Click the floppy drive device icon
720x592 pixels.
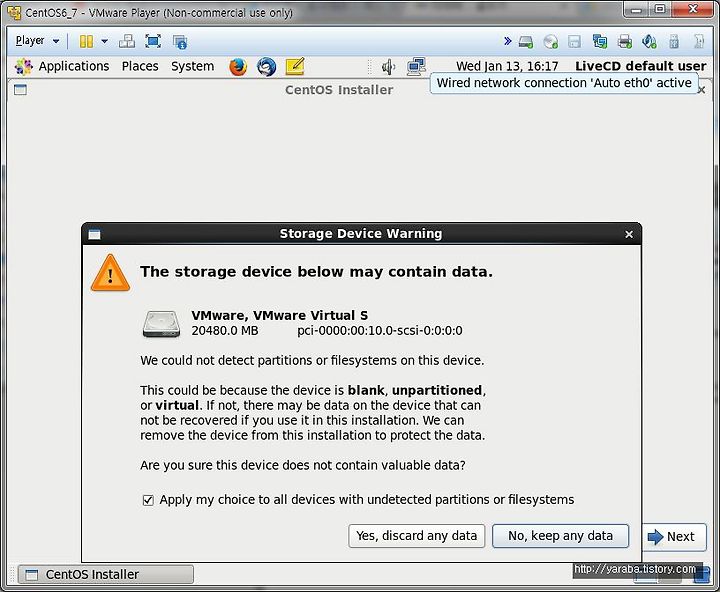pyautogui.click(x=574, y=42)
